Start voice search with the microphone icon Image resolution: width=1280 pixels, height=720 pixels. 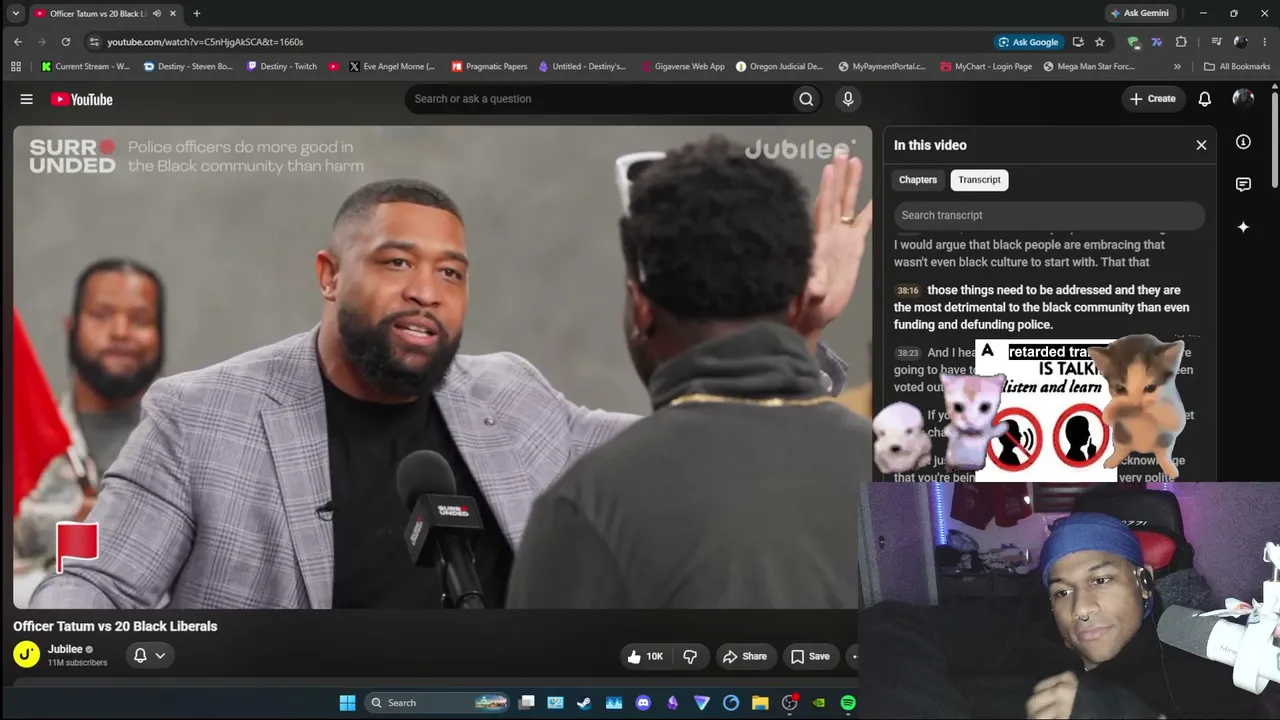(x=848, y=99)
